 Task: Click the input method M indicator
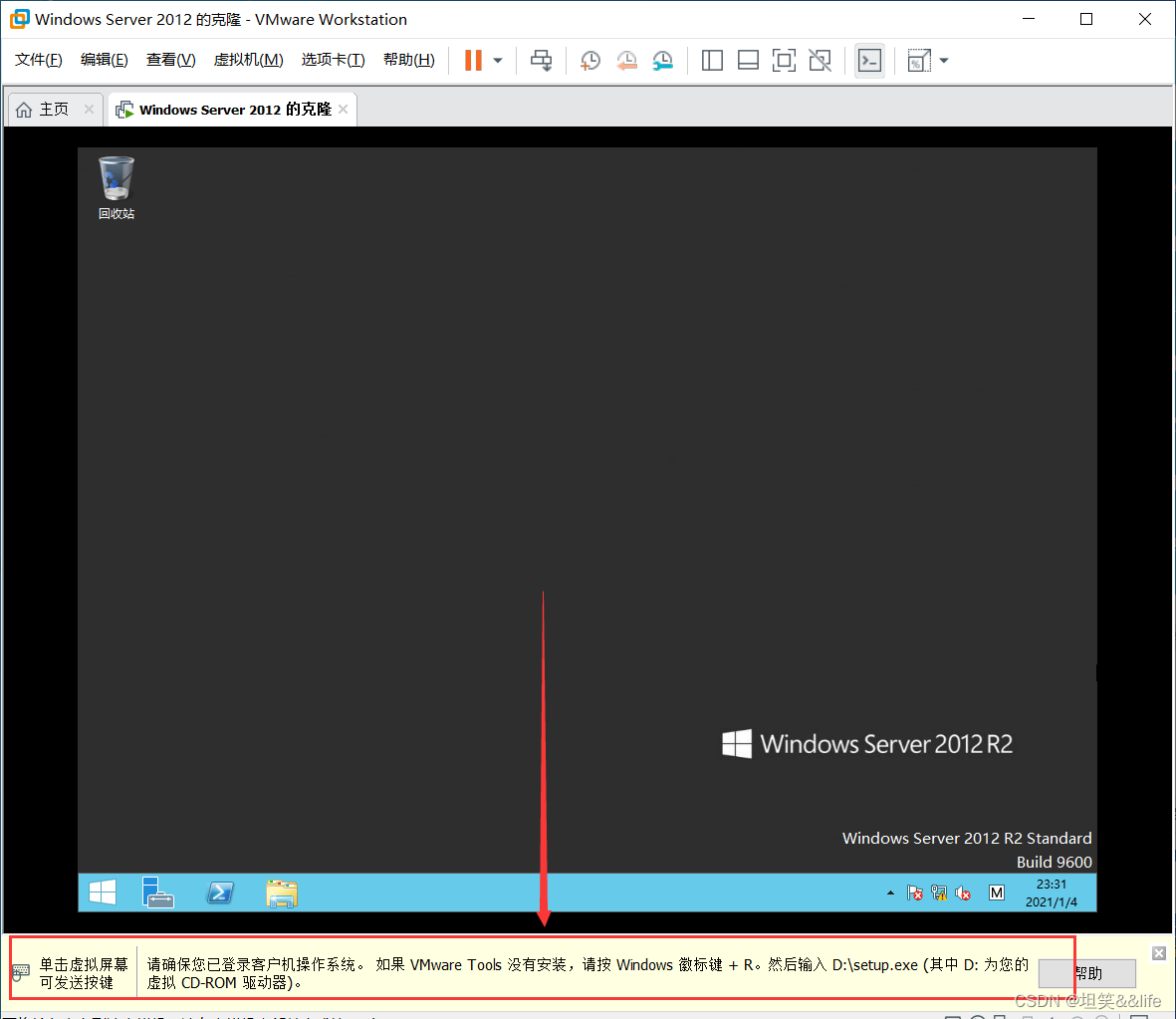[x=996, y=892]
